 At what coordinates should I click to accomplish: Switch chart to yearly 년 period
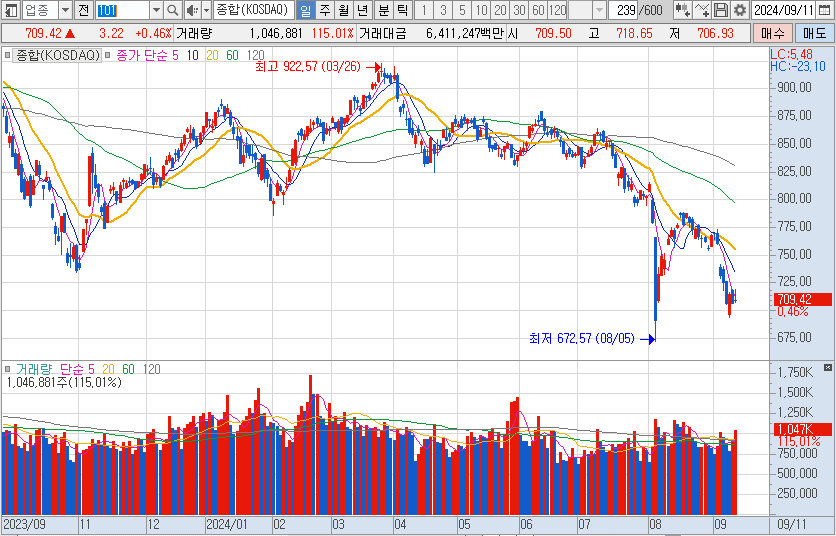click(363, 10)
